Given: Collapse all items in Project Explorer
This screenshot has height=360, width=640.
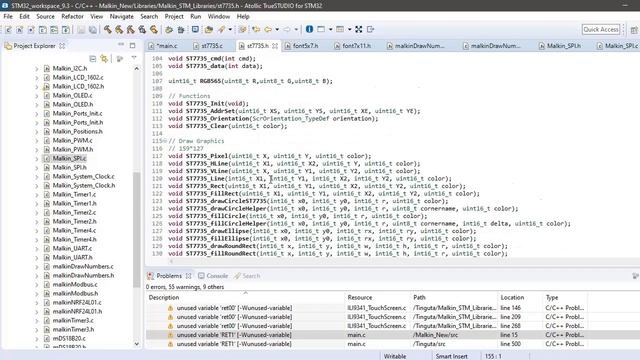Looking at the screenshot, I should [93, 59].
